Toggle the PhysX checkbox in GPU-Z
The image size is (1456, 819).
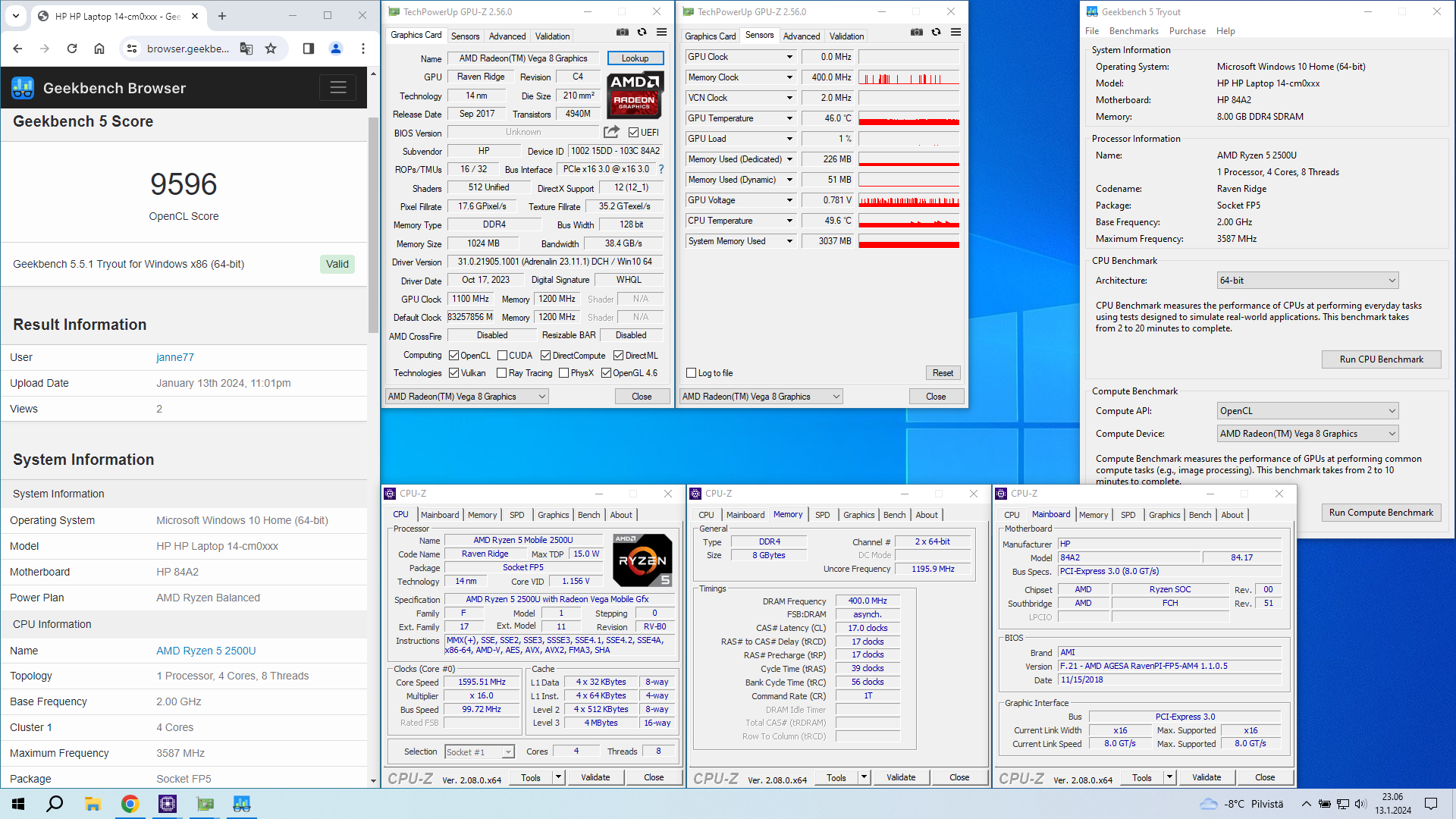[563, 373]
